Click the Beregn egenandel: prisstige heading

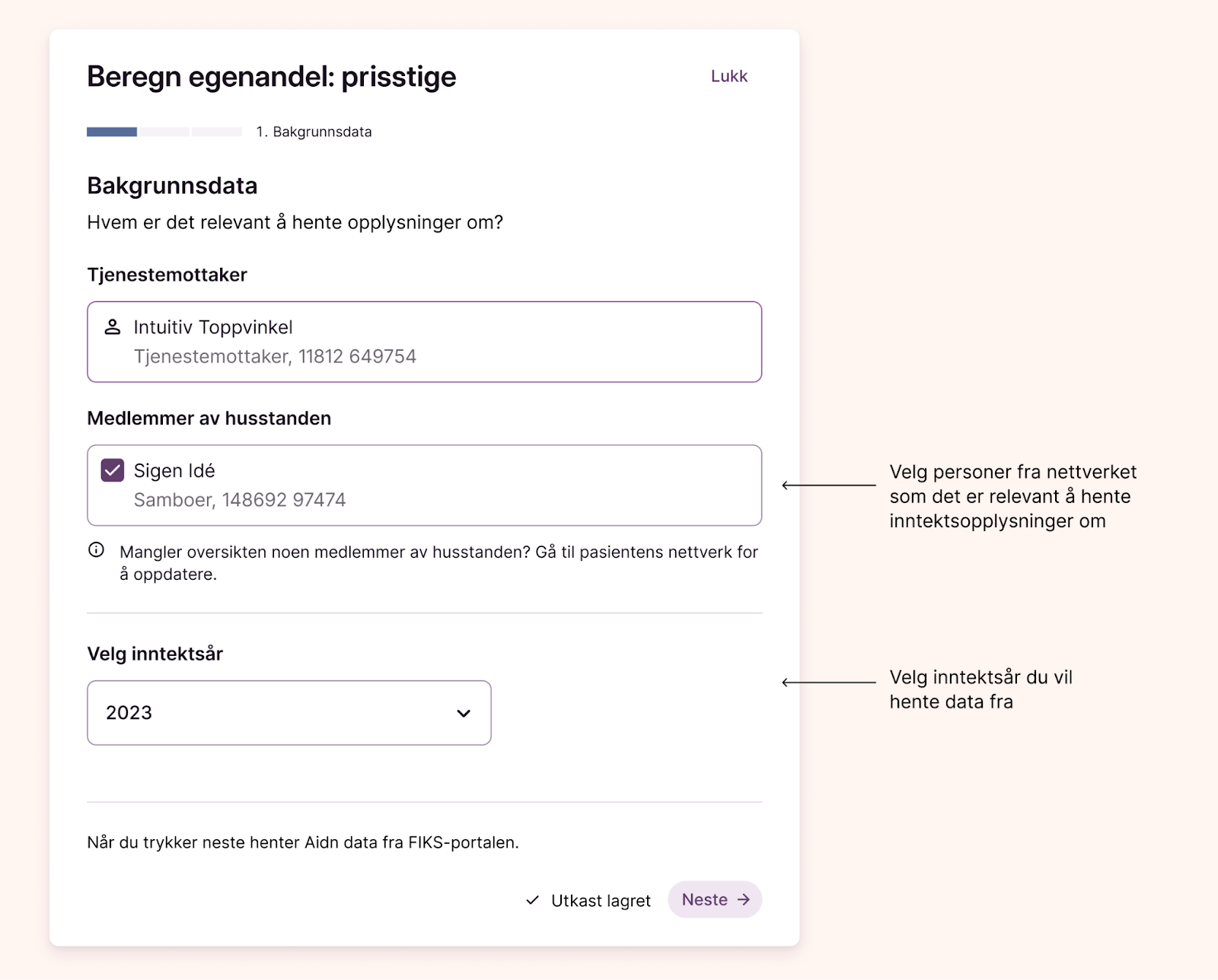[271, 77]
